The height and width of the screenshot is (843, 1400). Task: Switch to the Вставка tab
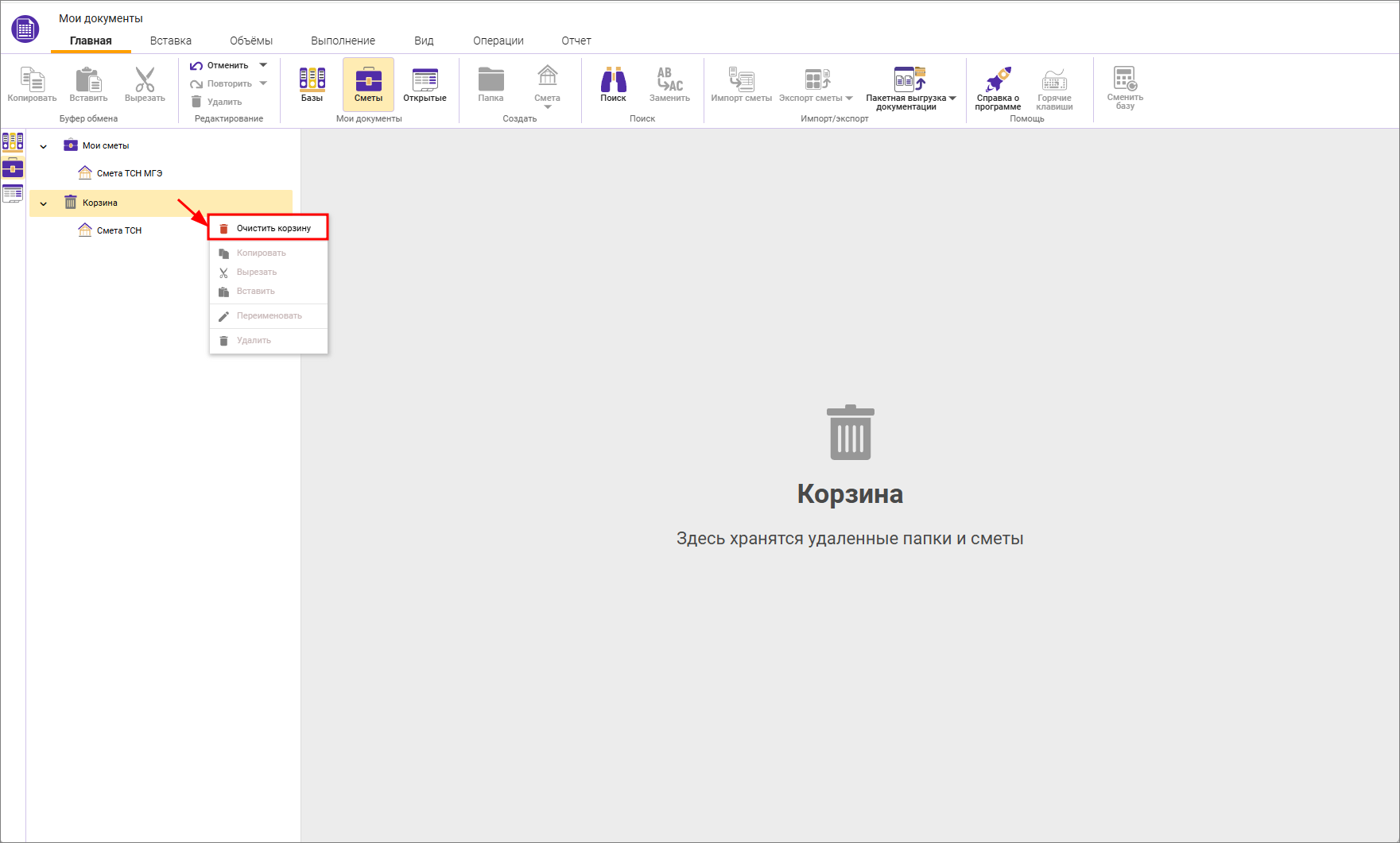170,41
